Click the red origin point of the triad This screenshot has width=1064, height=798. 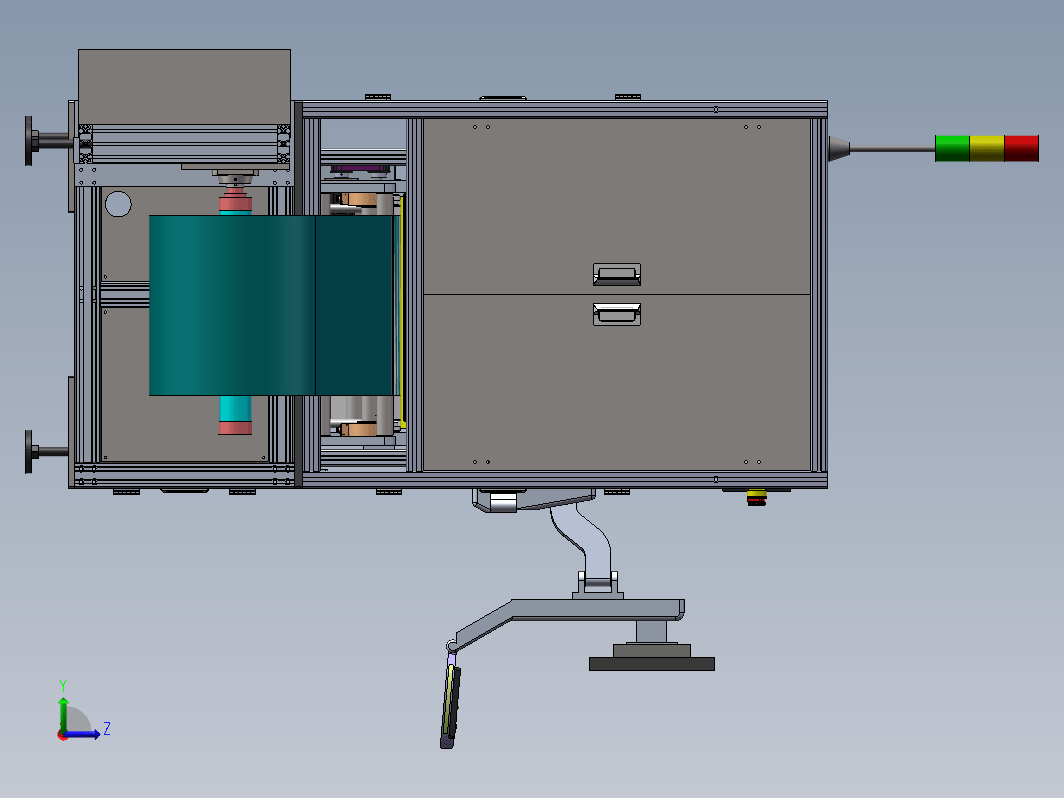pos(62,735)
